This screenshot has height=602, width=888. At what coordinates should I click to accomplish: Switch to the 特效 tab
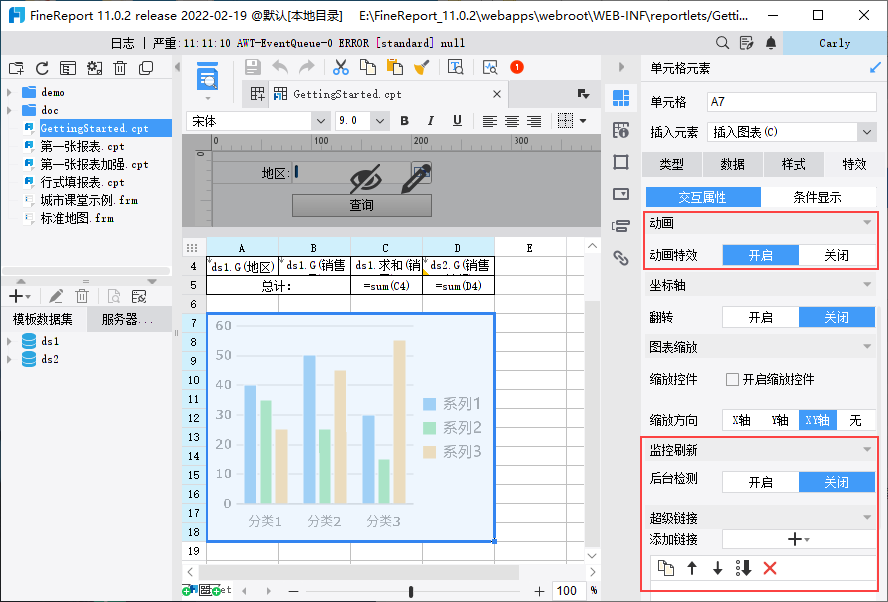pyautogui.click(x=854, y=164)
